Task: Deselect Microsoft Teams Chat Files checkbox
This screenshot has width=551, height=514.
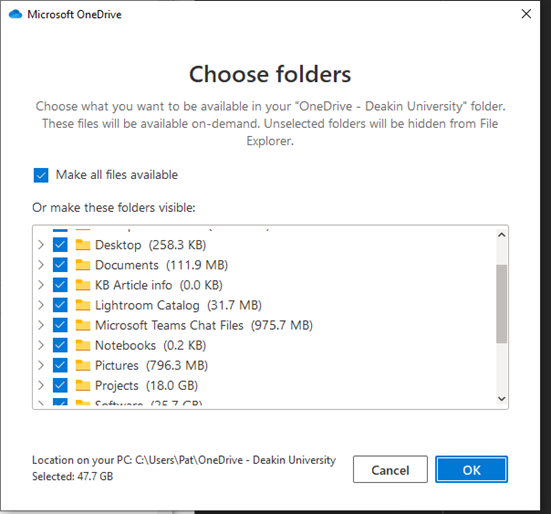Action: [60, 325]
